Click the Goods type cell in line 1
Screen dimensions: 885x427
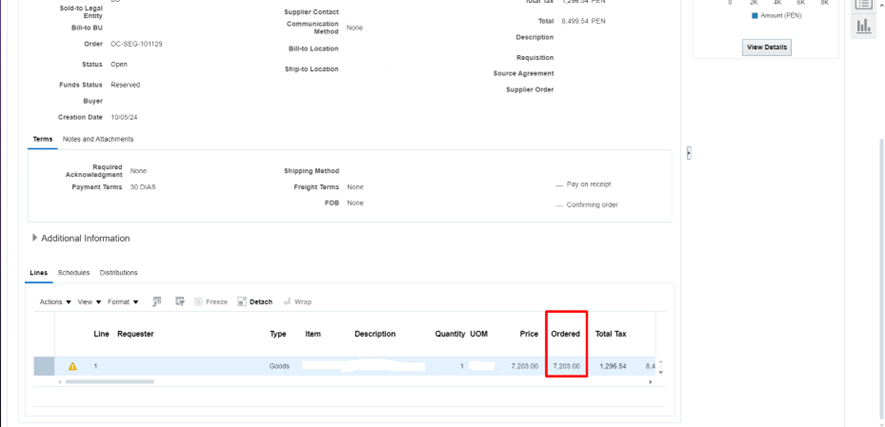pyautogui.click(x=279, y=366)
